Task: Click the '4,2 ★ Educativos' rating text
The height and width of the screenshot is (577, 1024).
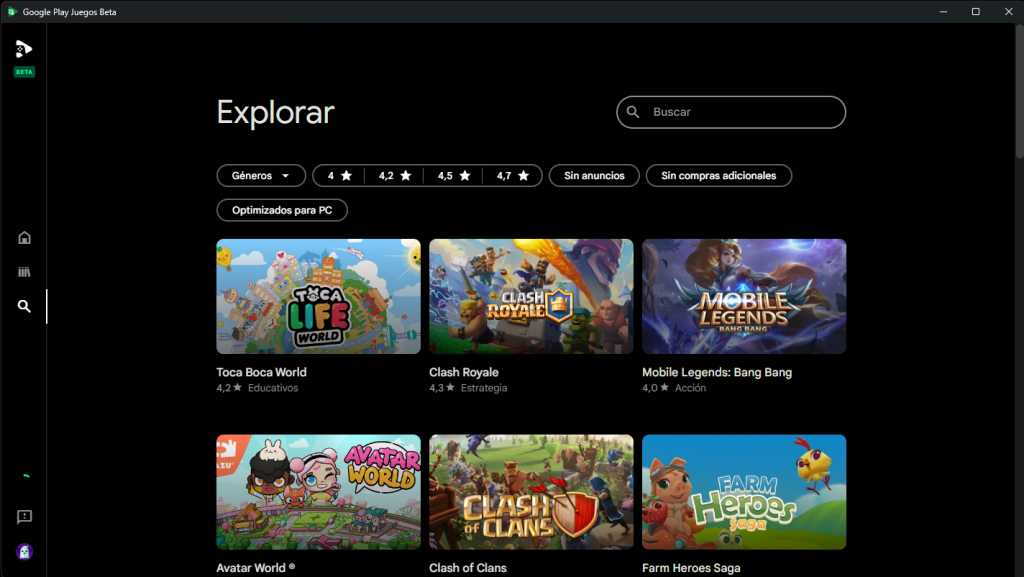Action: (x=257, y=388)
